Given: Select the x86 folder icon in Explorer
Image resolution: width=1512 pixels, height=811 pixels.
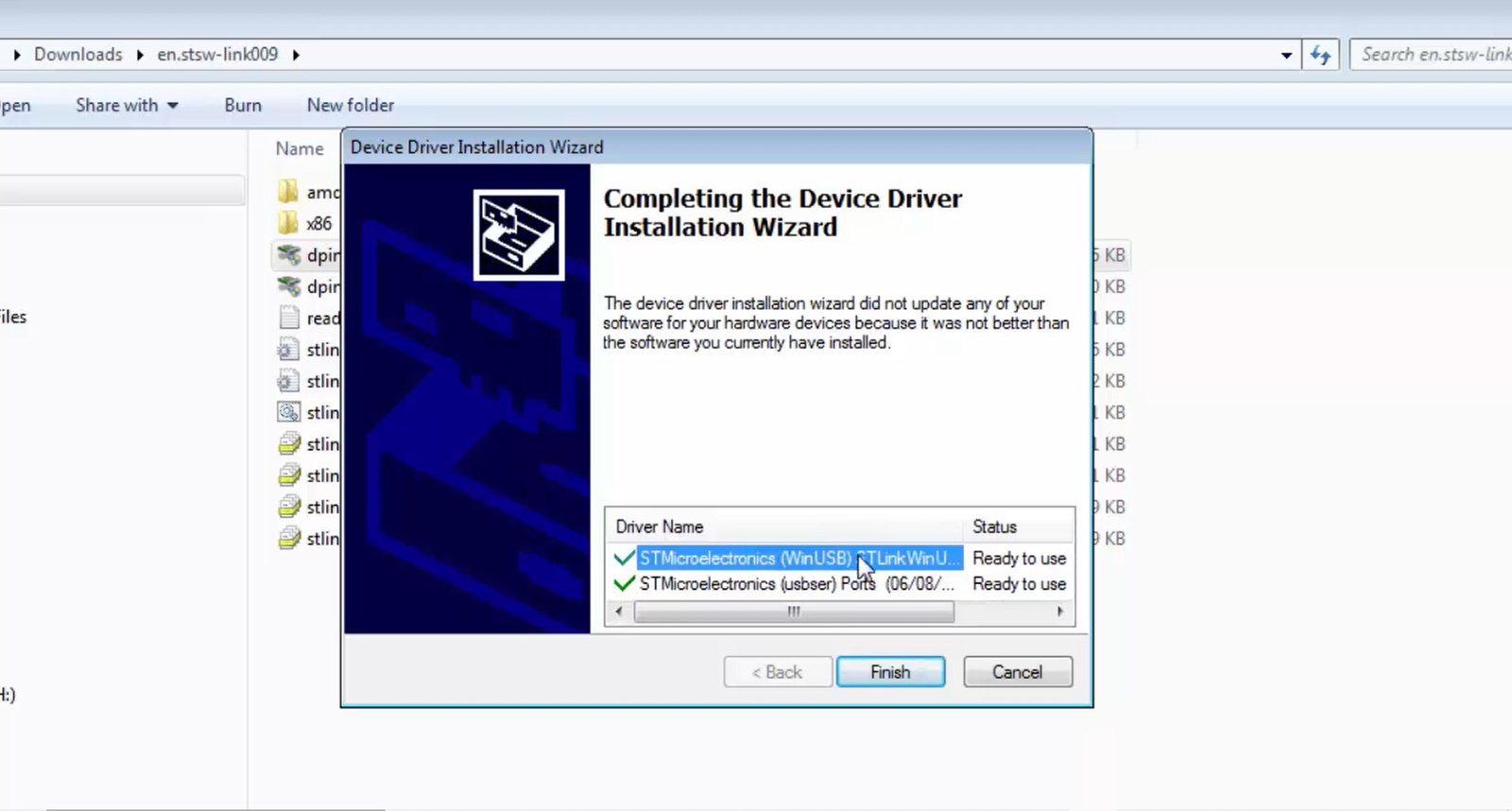Looking at the screenshot, I should point(288,223).
